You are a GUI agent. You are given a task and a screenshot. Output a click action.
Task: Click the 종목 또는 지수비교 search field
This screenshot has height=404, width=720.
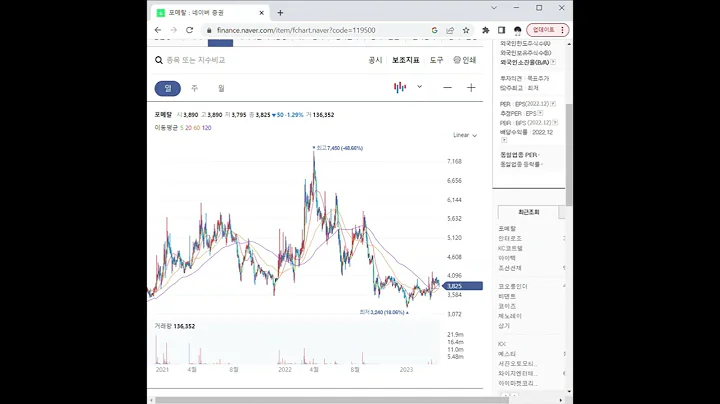click(x=196, y=60)
